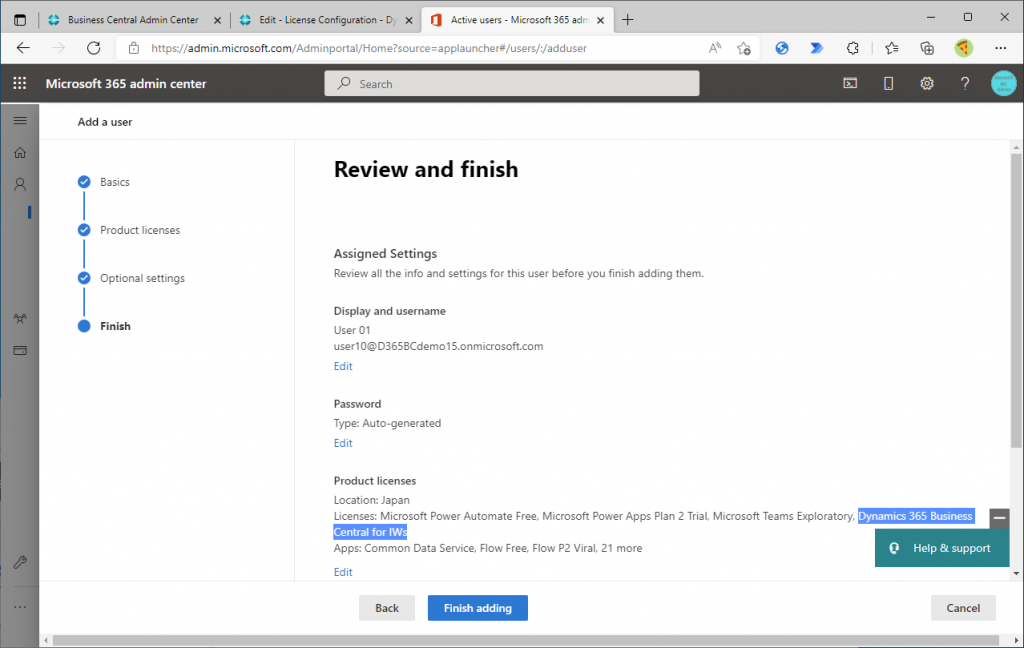The height and width of the screenshot is (648, 1024).
Task: Open Teams & groups sidebar icon
Action: (20, 319)
